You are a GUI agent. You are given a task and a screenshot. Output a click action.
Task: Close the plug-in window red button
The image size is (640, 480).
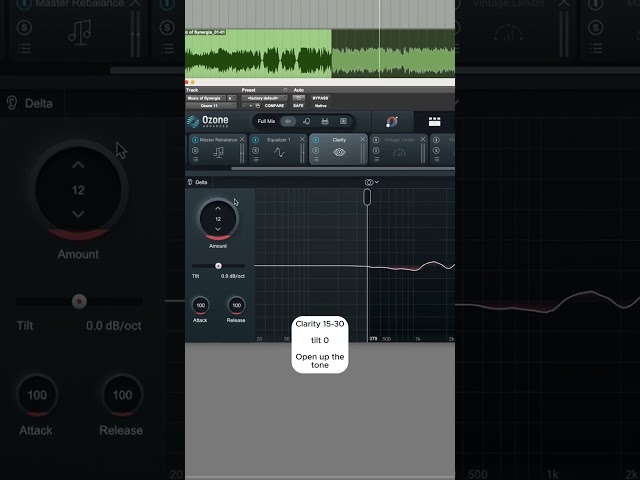(187, 82)
